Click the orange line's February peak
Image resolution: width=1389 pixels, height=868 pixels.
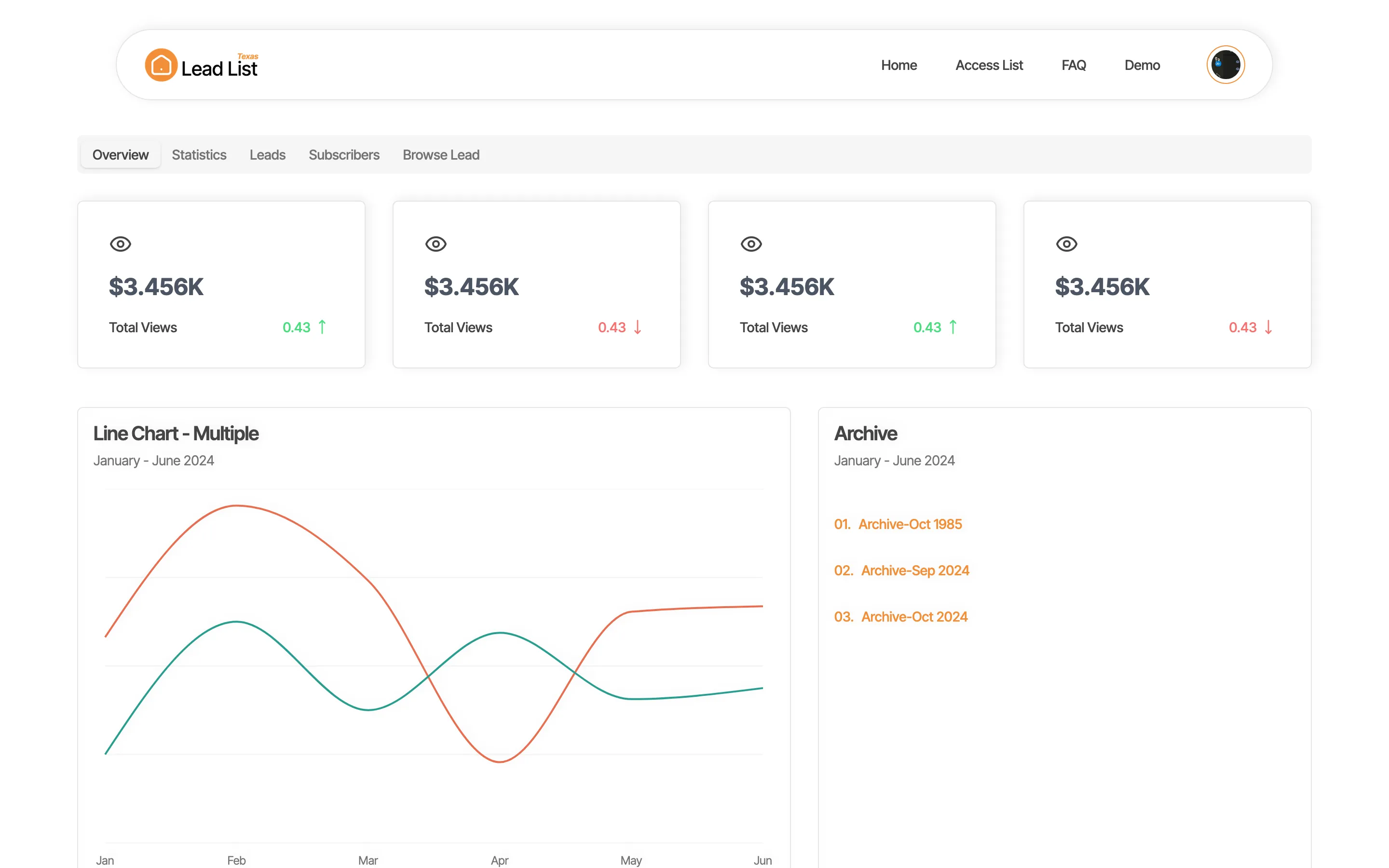pos(236,506)
